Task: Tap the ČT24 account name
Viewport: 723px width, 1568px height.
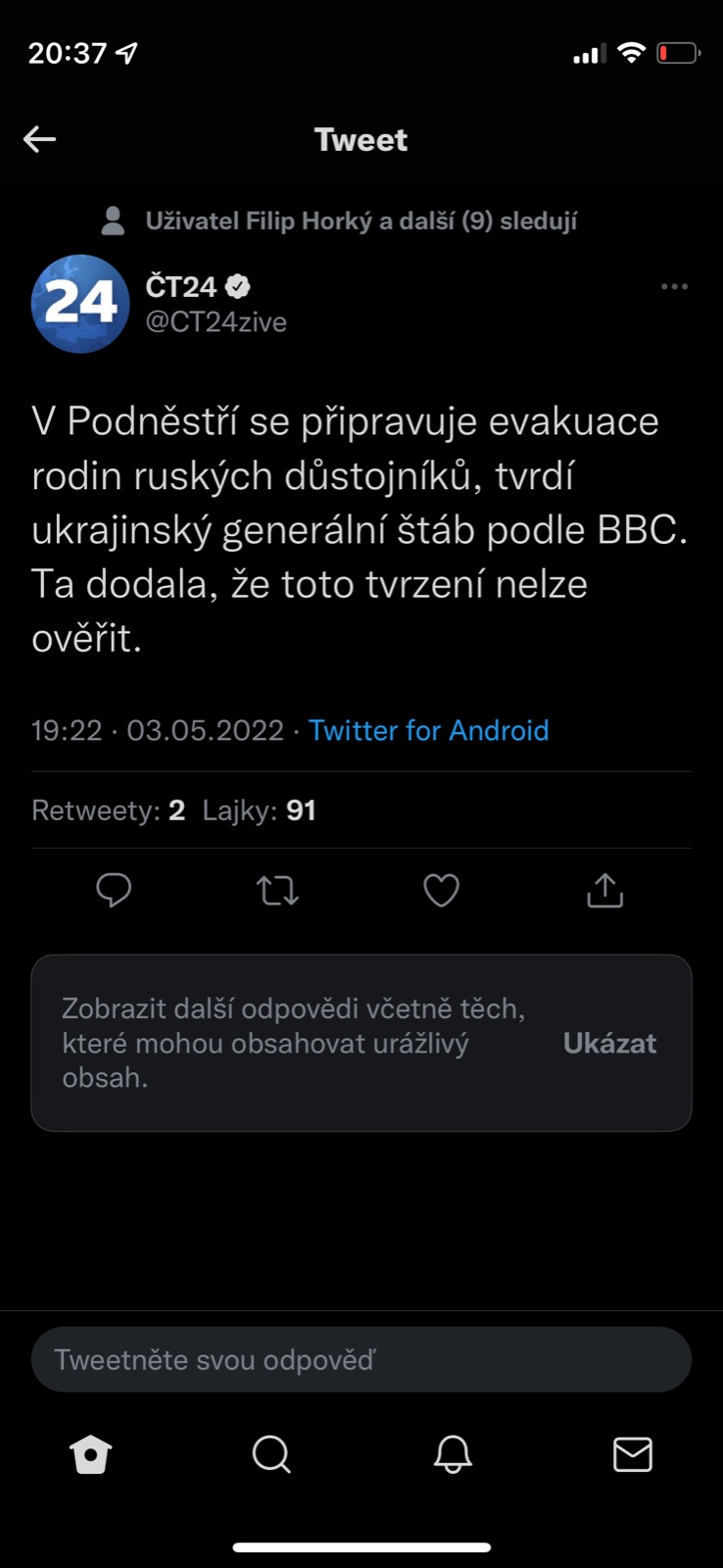Action: click(181, 286)
